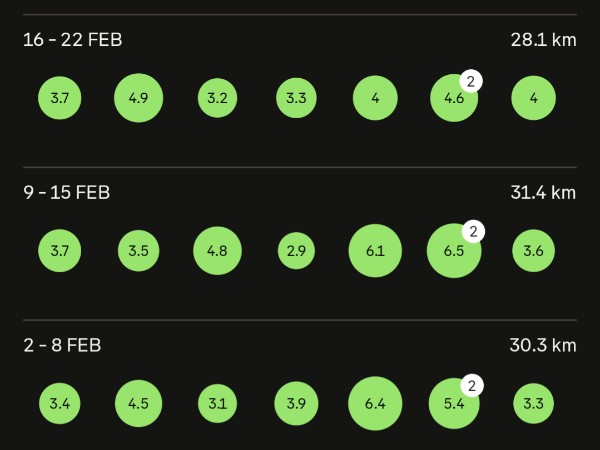The image size is (600, 450).
Task: Click the 31.4 km weekly total
Action: click(x=542, y=193)
